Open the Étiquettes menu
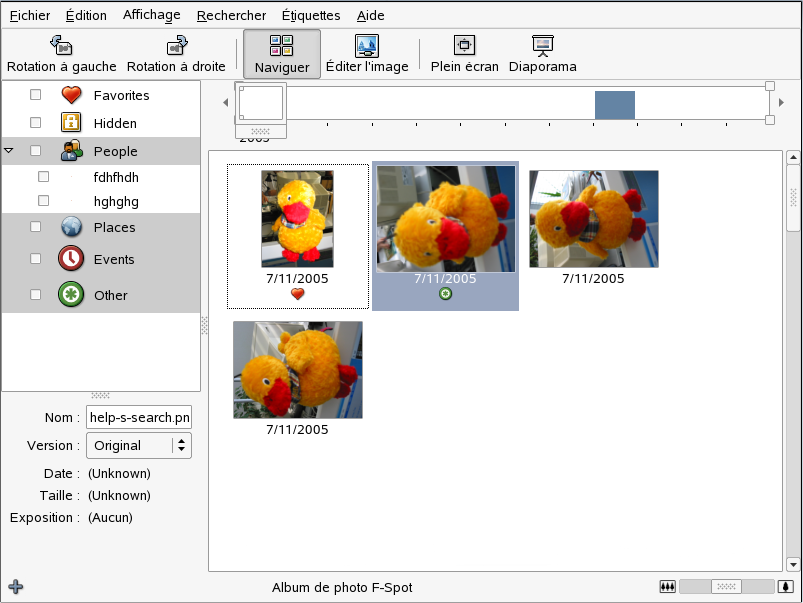803x603 pixels. [x=311, y=15]
